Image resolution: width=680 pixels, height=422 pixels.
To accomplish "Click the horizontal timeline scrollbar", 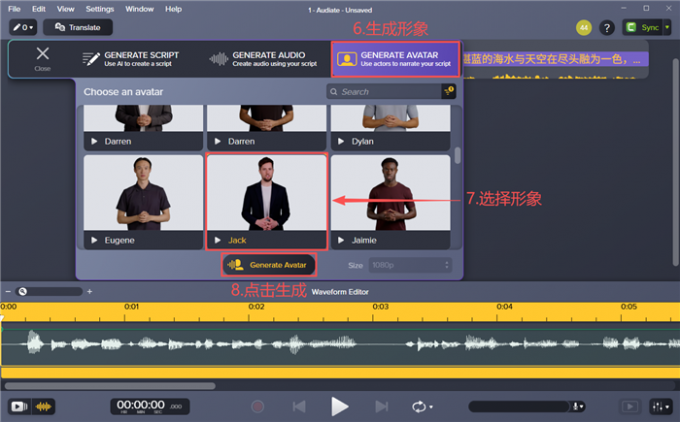I will pyautogui.click(x=110, y=386).
